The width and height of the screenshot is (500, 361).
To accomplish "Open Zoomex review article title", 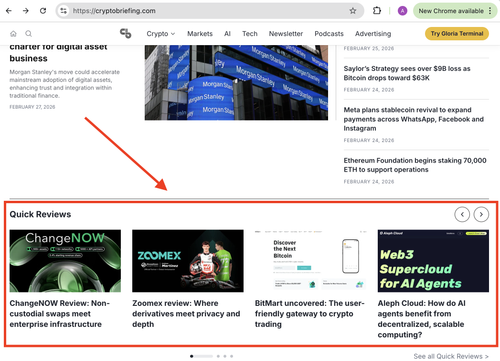I will (x=186, y=314).
